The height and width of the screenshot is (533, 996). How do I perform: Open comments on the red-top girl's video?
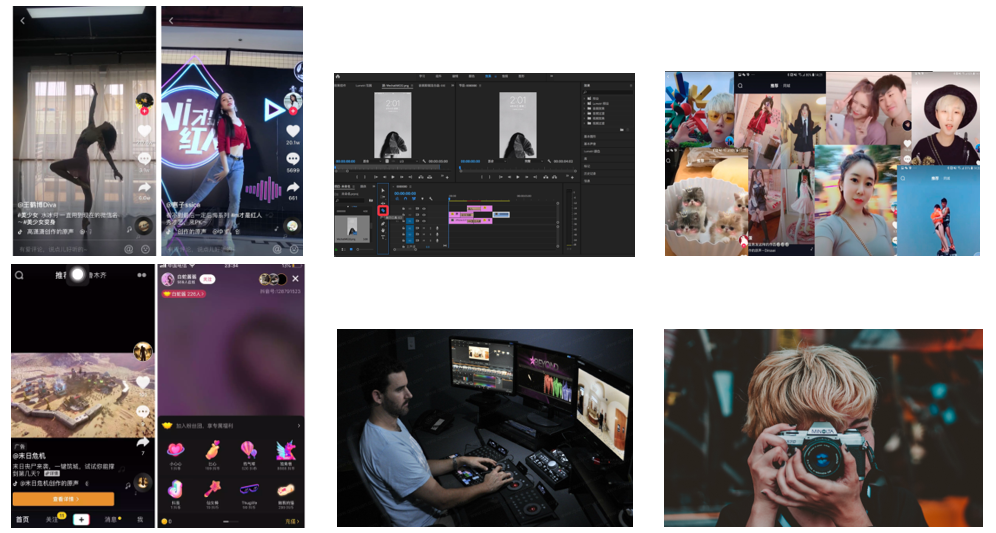point(293,158)
